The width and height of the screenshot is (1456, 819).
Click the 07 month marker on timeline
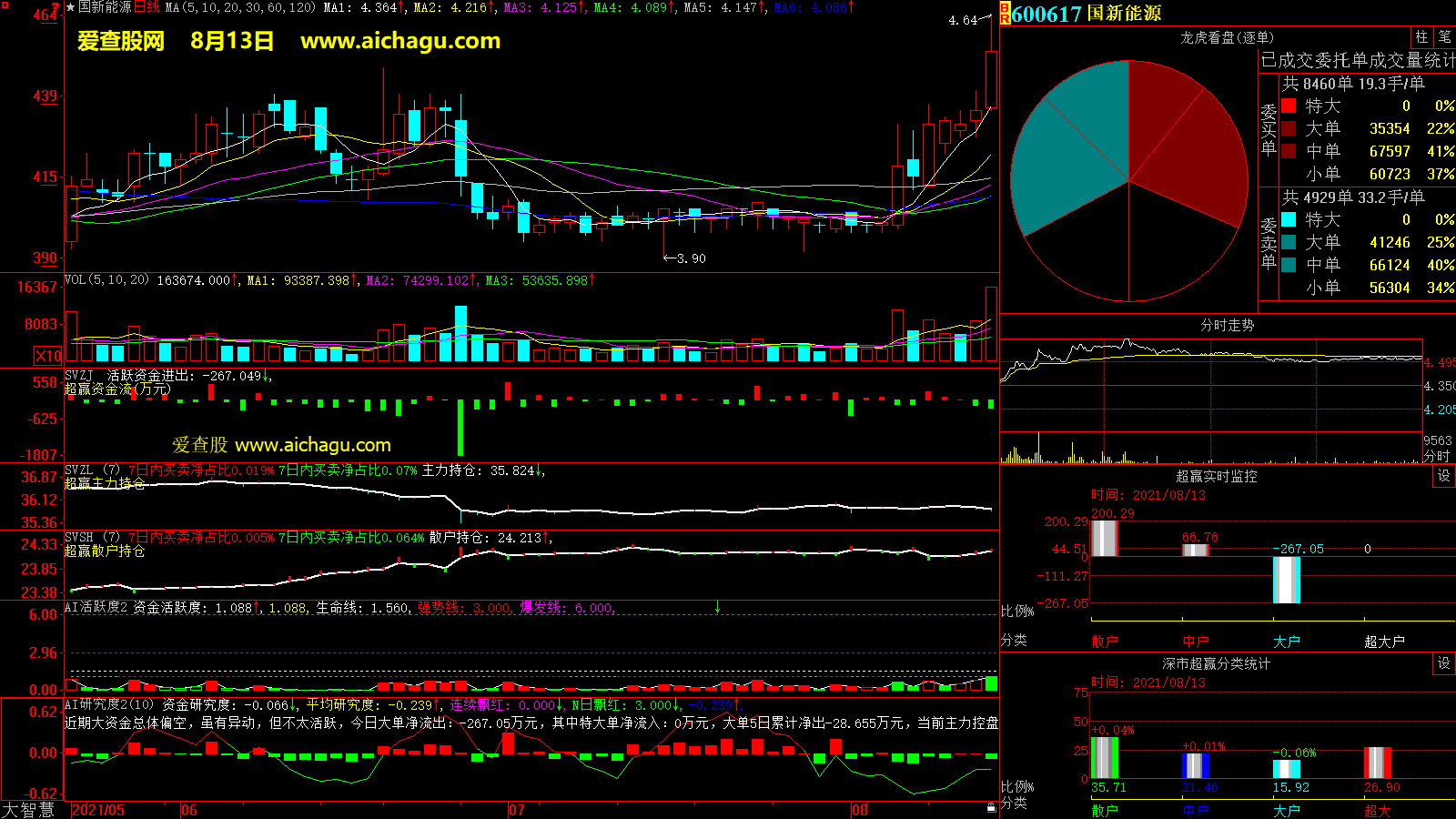[517, 810]
